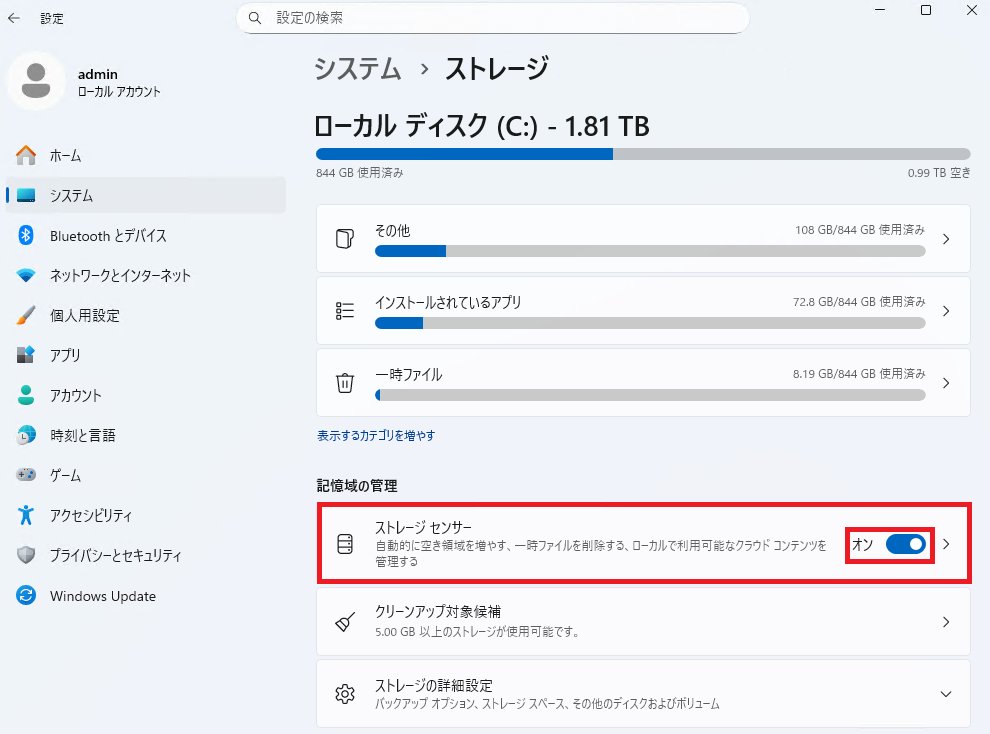Click the ストレージの詳細設定 gear icon

(345, 694)
